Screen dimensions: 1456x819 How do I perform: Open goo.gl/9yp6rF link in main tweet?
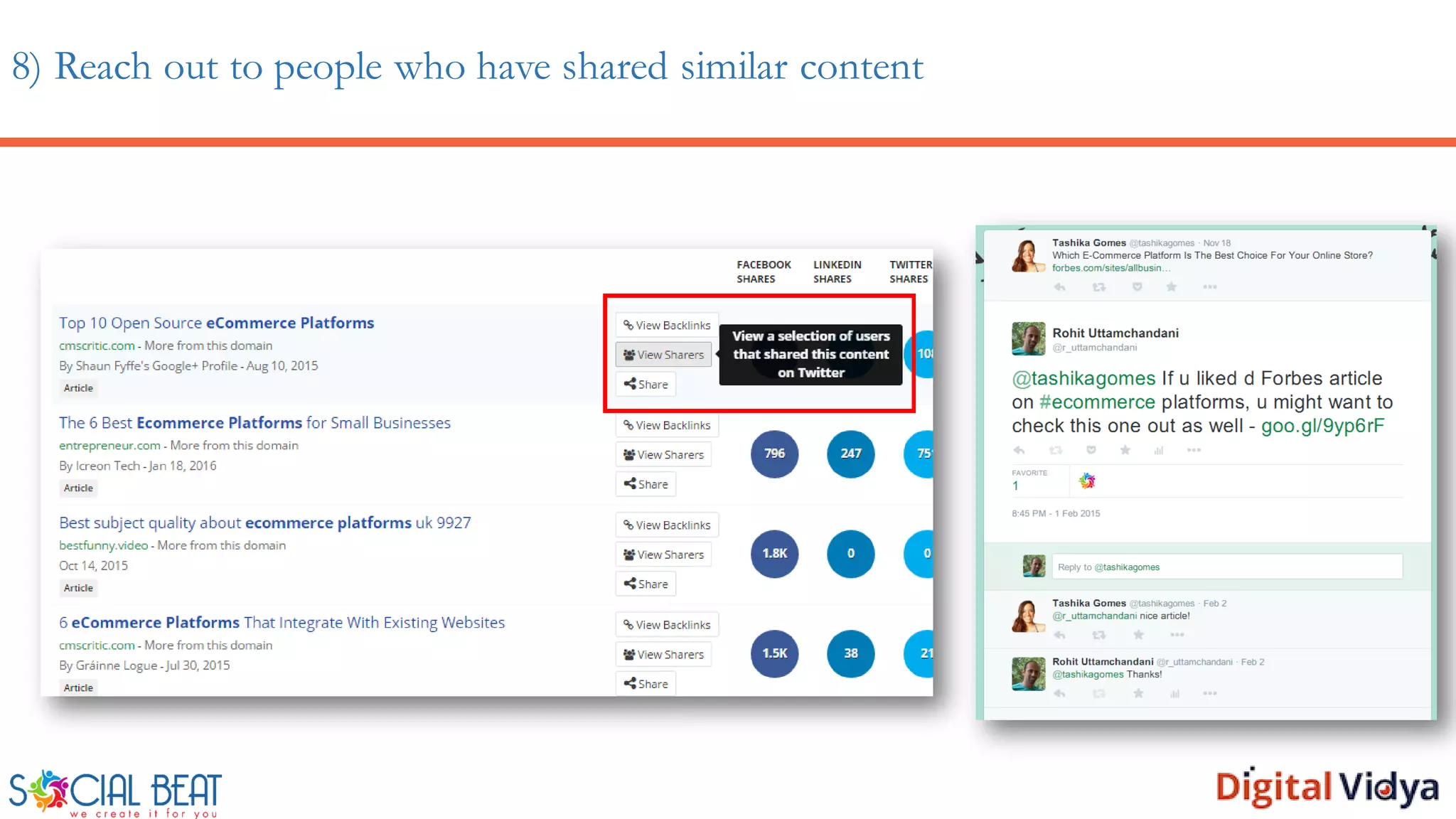[x=1322, y=426]
